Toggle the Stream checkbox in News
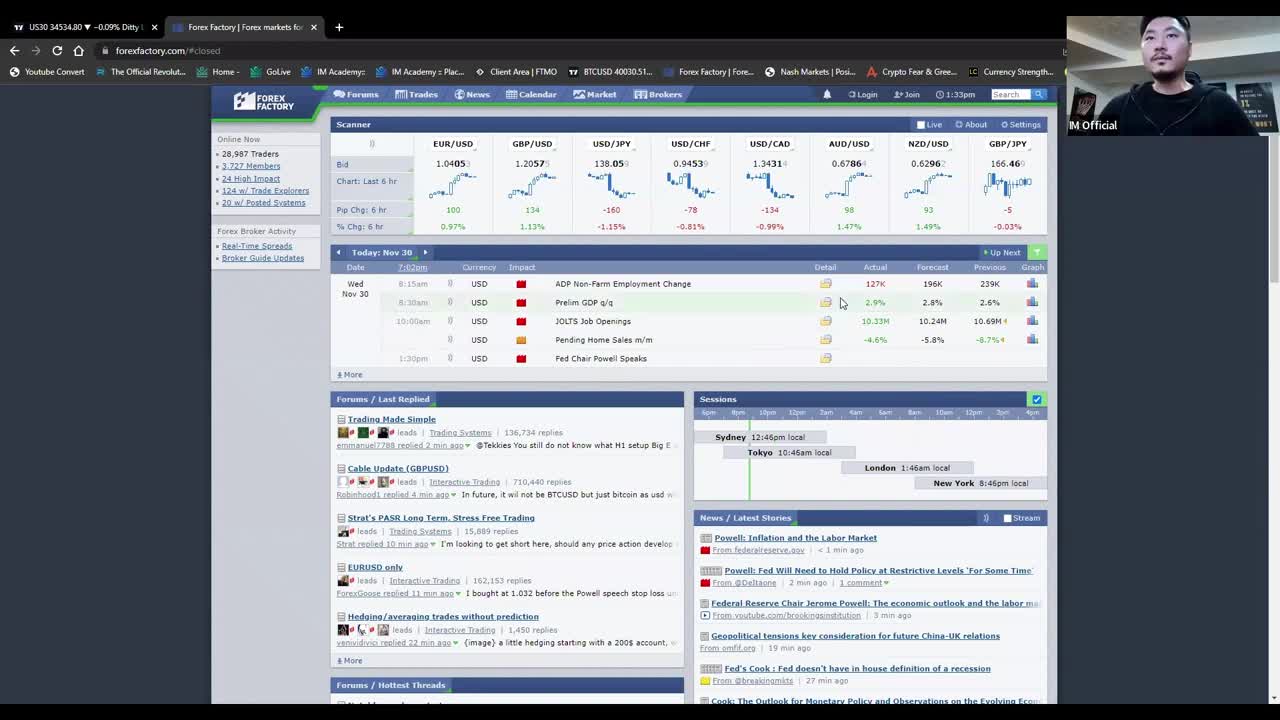 tap(1007, 518)
